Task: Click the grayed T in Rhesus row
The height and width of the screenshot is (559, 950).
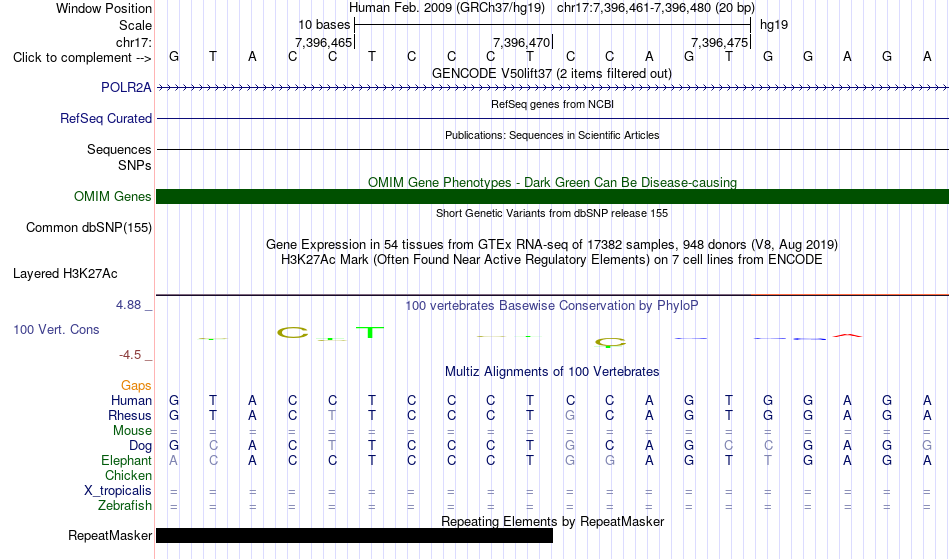Action: click(332, 415)
